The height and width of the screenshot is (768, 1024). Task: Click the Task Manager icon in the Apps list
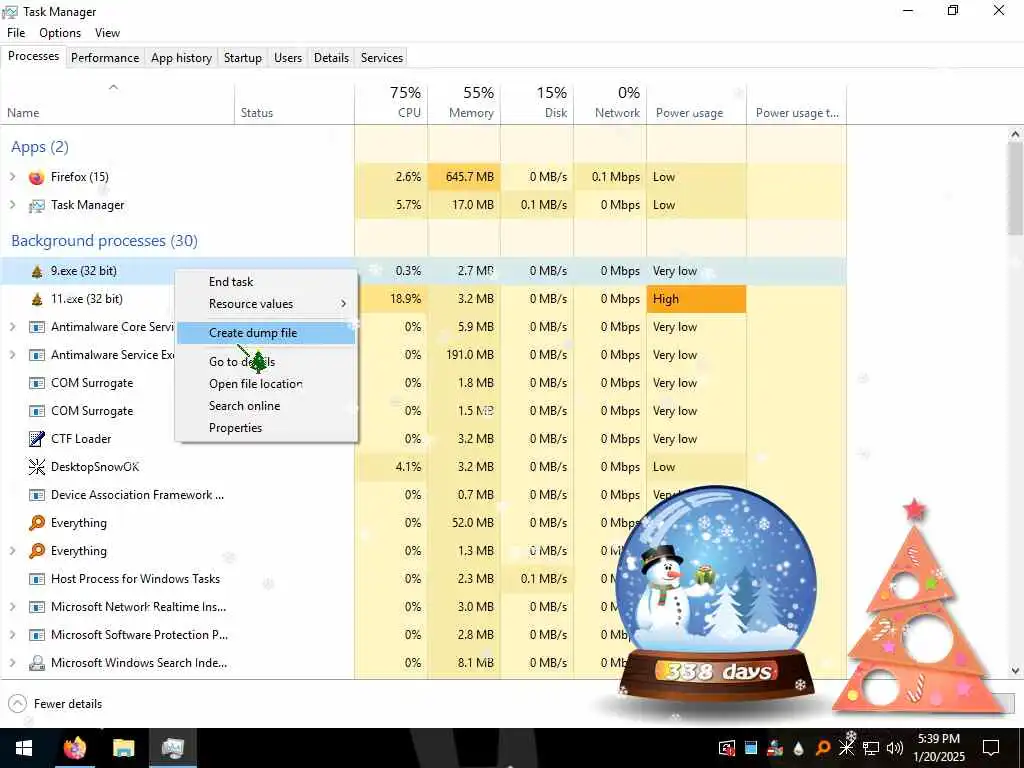[x=37, y=205]
